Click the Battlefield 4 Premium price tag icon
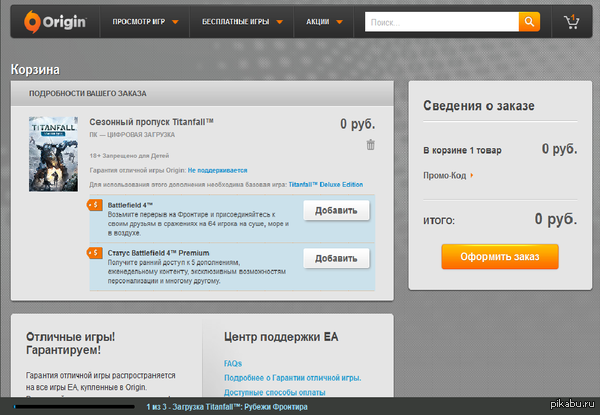Screen dimensions: 600x415 [x=95, y=253]
